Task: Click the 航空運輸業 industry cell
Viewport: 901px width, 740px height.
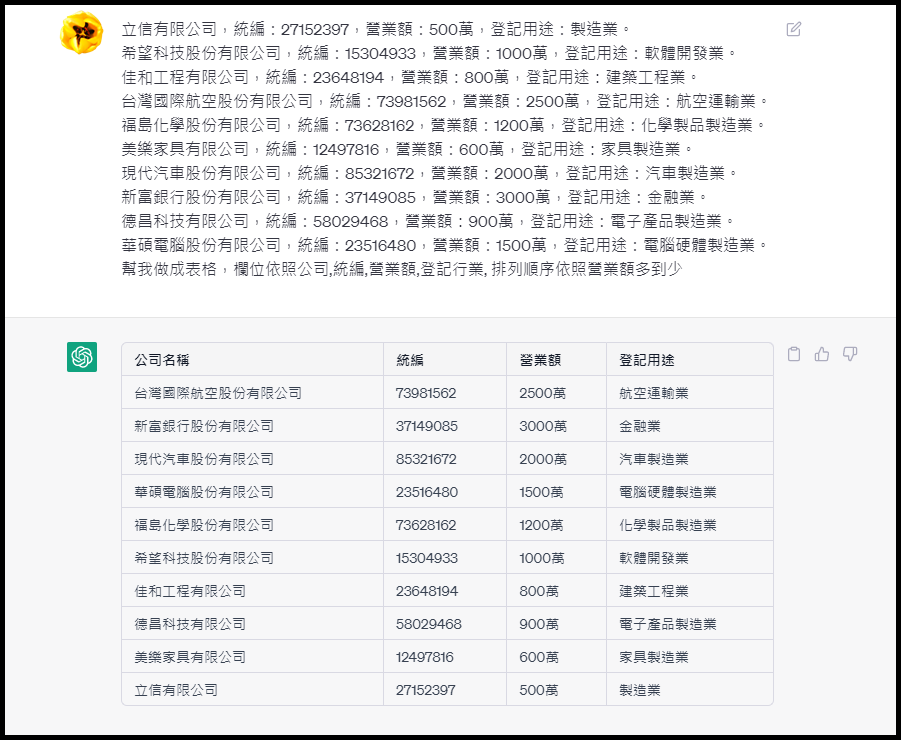Action: (x=690, y=393)
